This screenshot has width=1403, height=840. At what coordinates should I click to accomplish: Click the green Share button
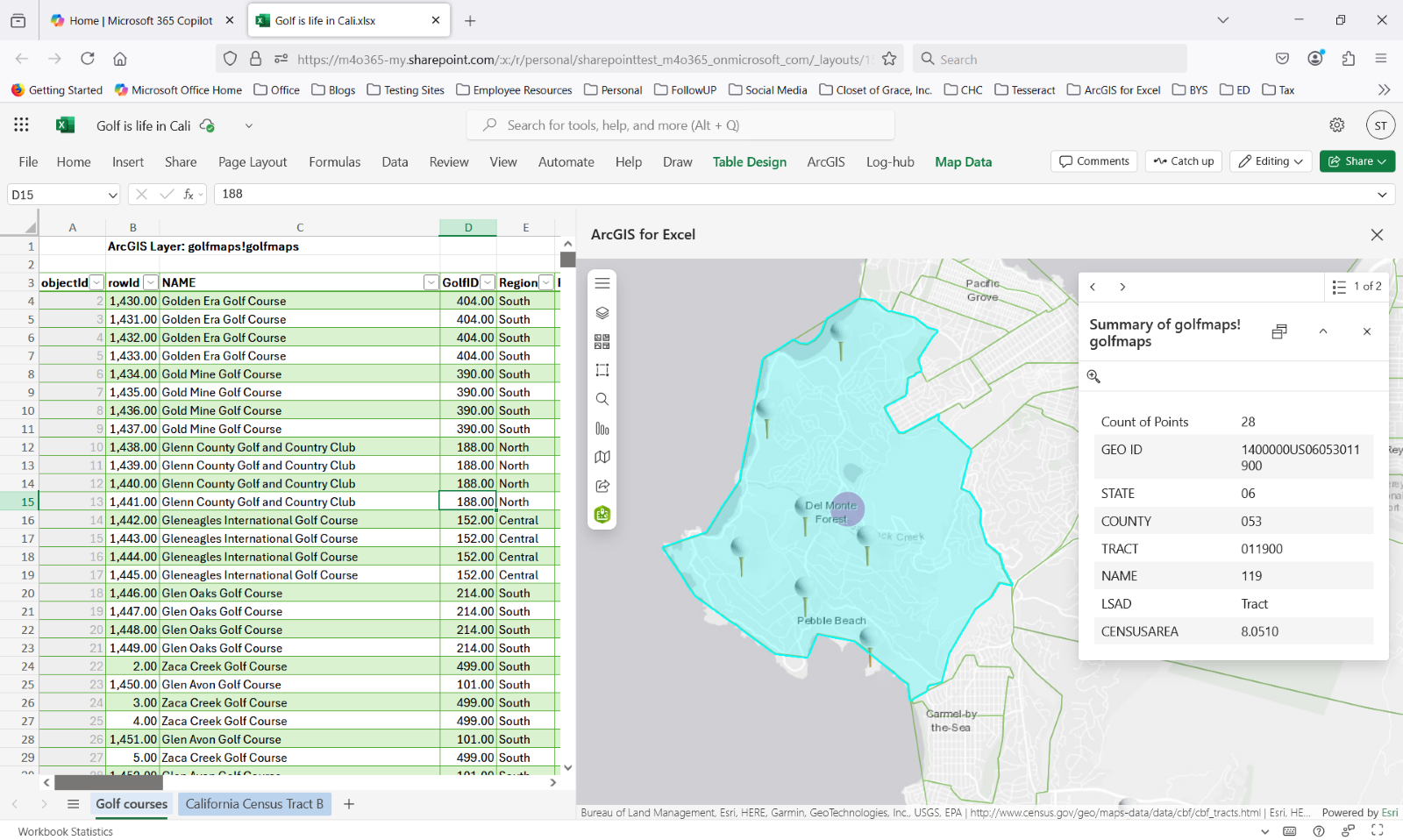1357,161
